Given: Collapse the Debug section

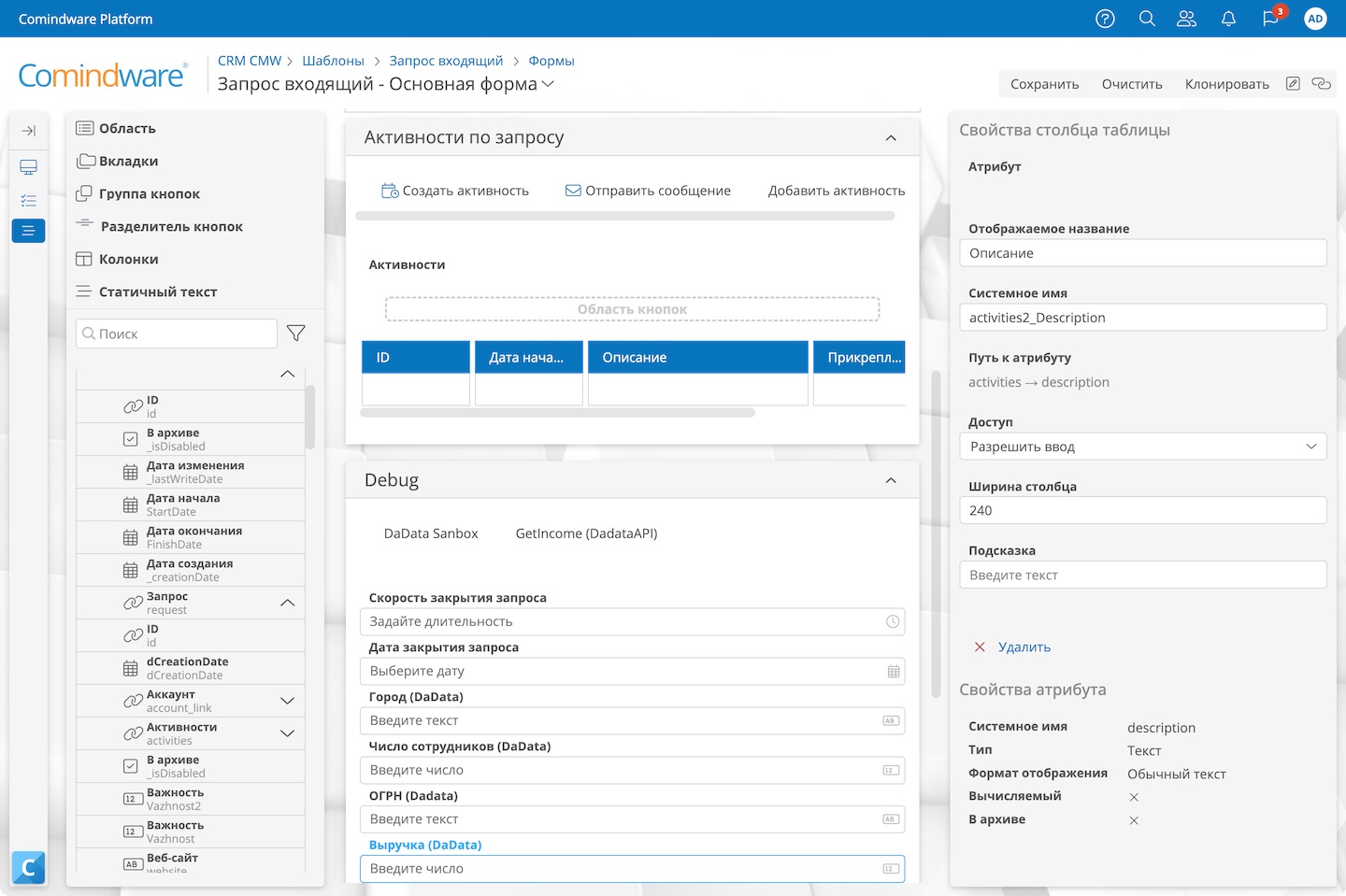Looking at the screenshot, I should pyautogui.click(x=891, y=480).
